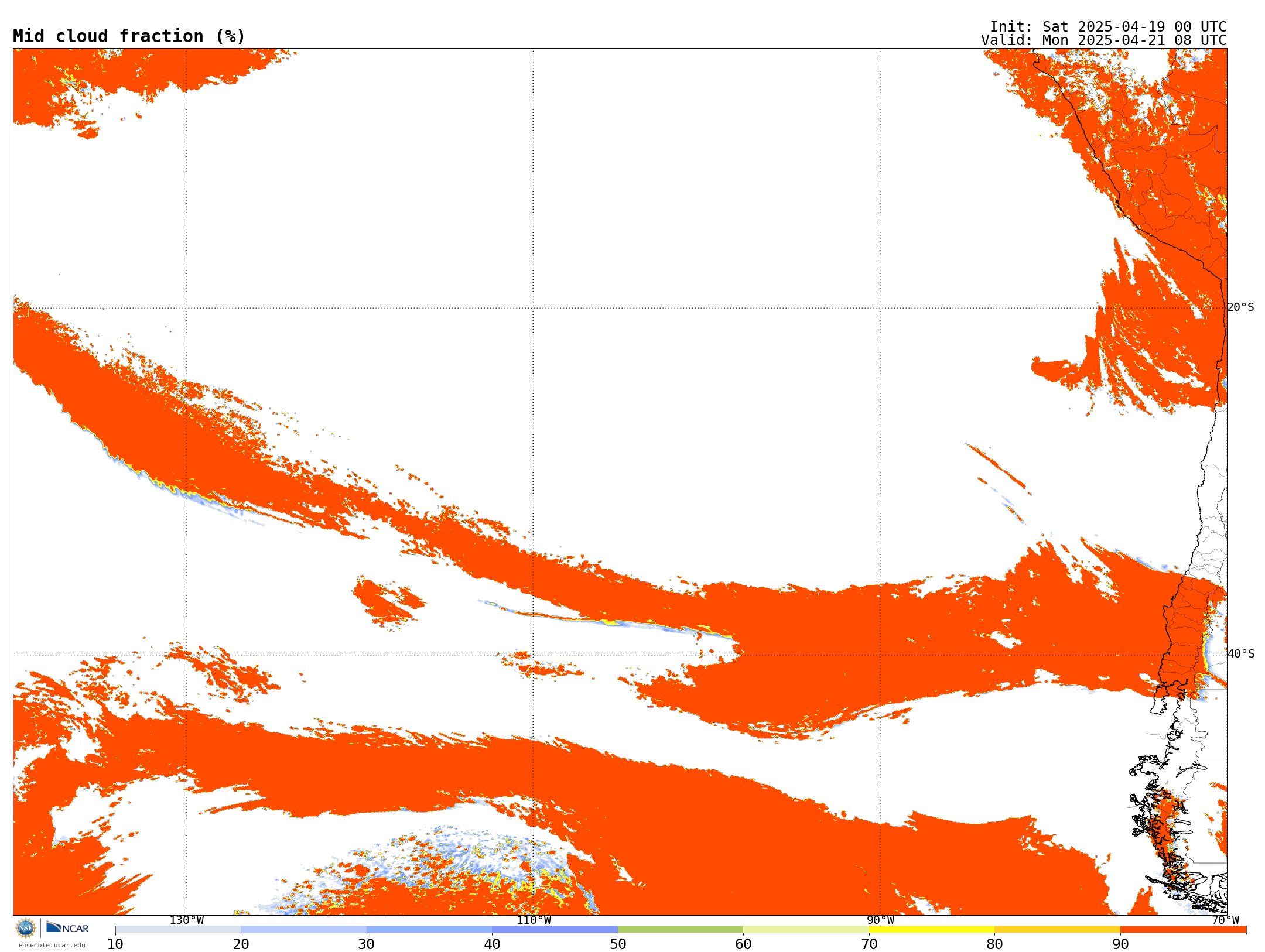1265x952 pixels.
Task: Click the colorbar tick label '40'
Action: point(492,944)
